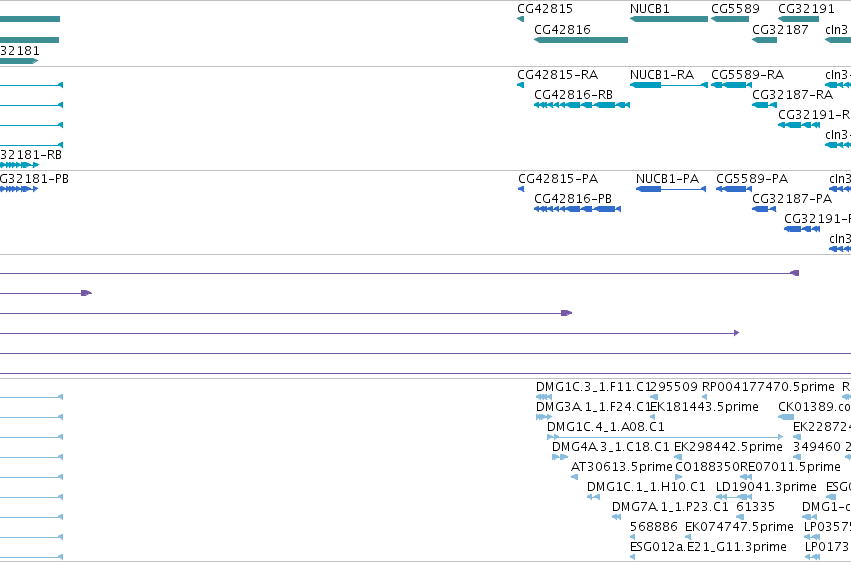Viewport: 851px width, 562px height.
Task: Select the CG5589-PA protein label
Action: point(752,179)
